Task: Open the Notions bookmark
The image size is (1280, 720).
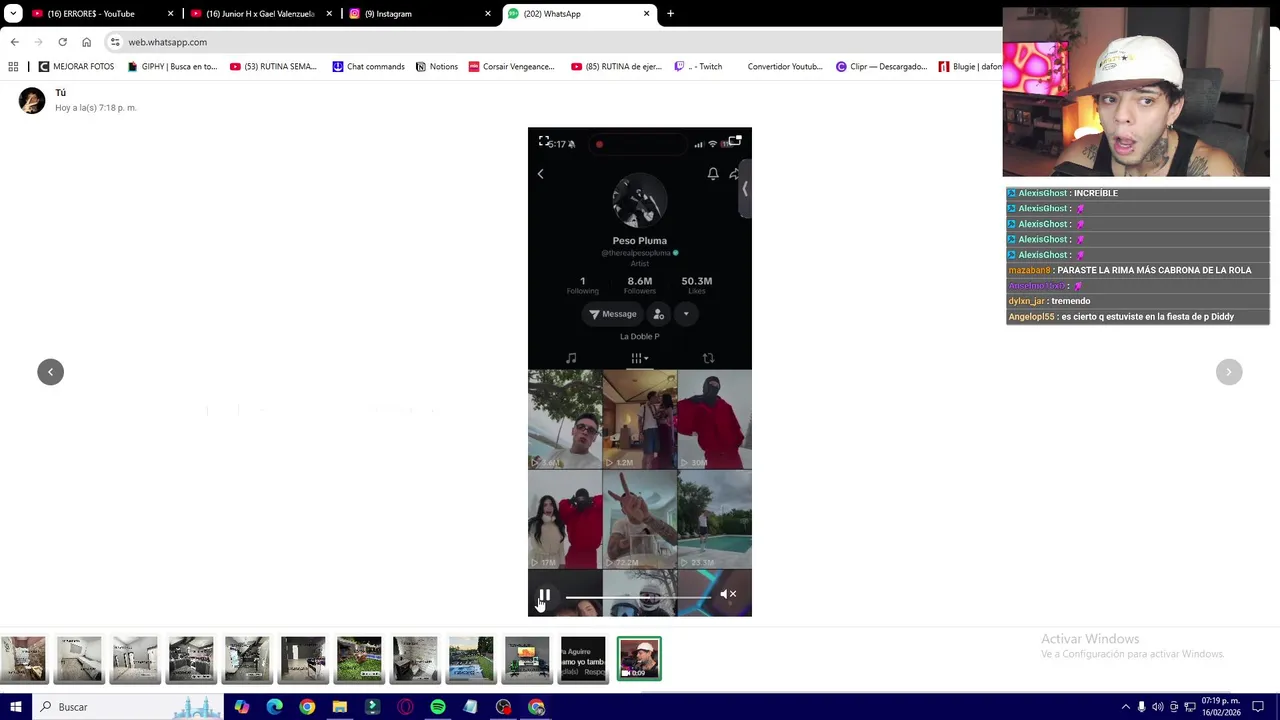Action: coord(436,67)
